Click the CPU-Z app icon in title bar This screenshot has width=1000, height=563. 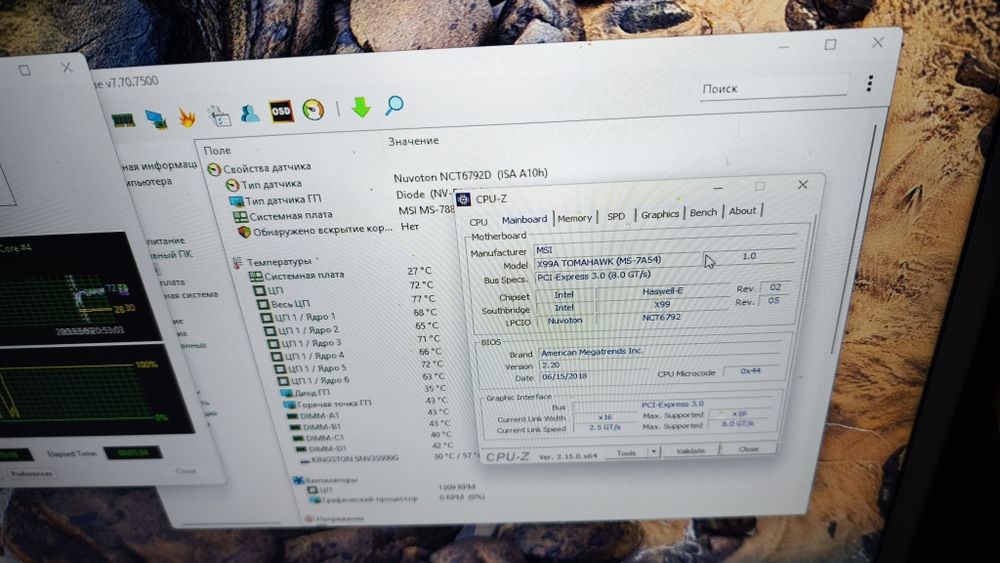click(x=464, y=200)
